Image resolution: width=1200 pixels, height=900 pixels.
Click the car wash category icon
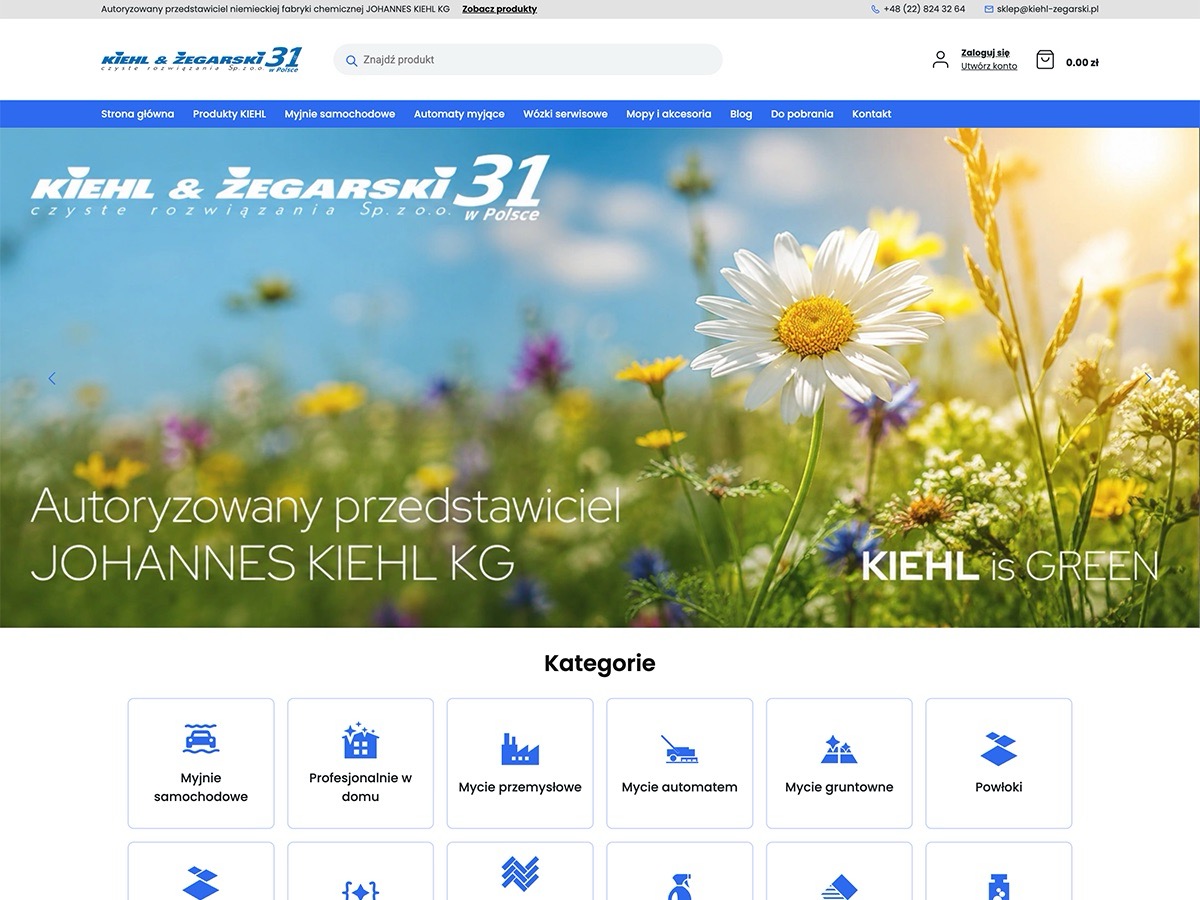[201, 739]
